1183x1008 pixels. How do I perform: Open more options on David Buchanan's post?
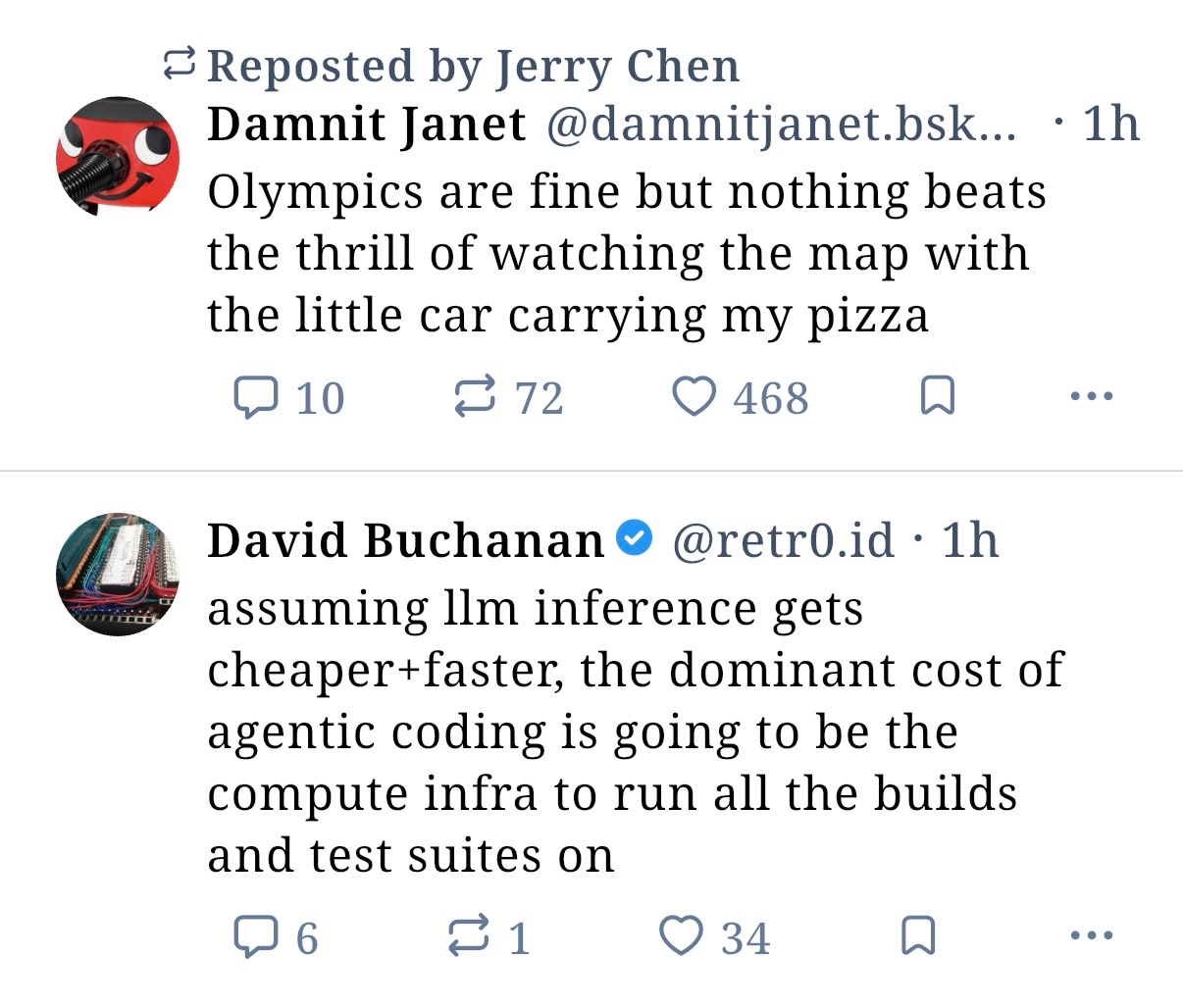[1091, 936]
